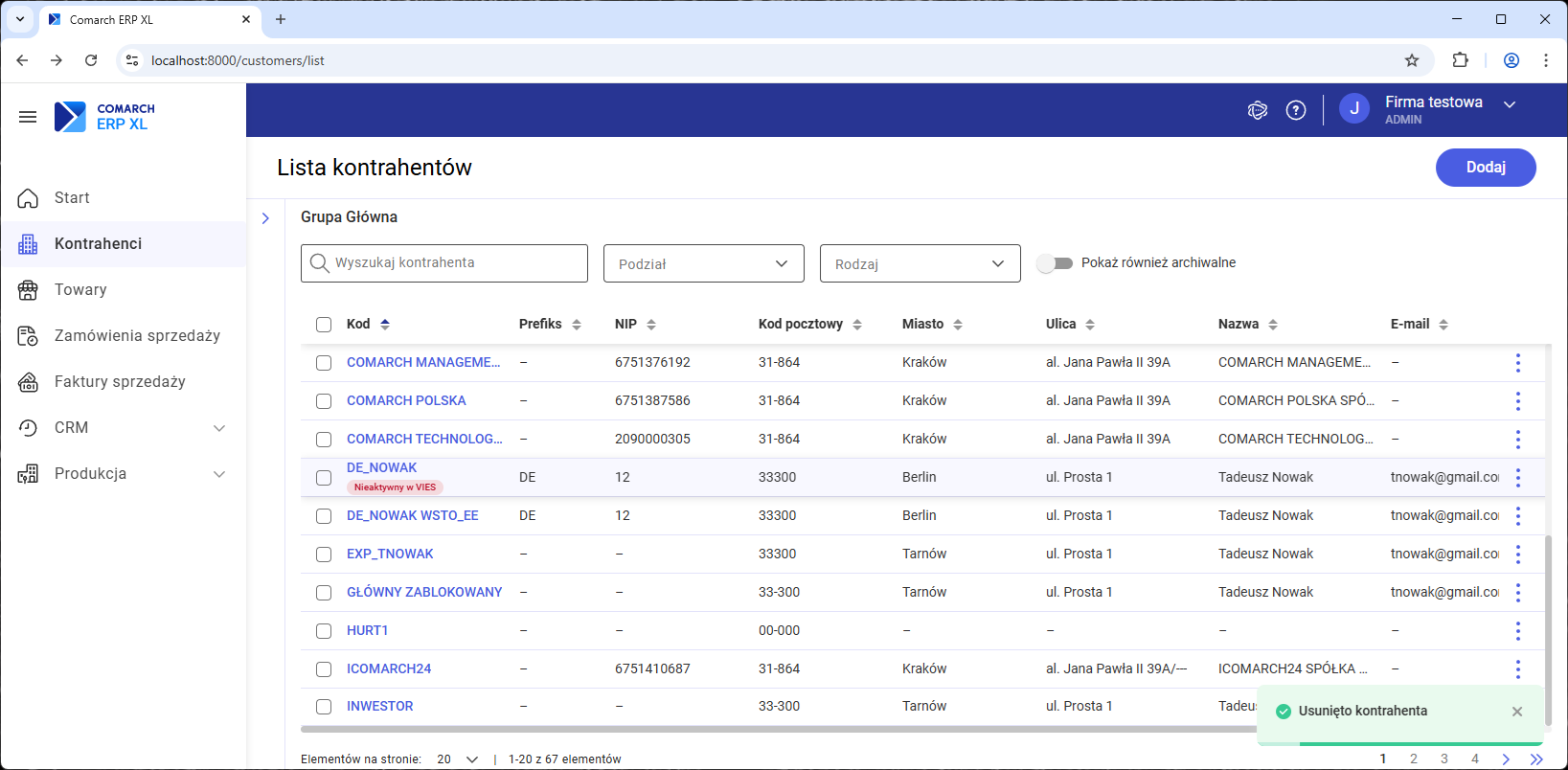Check the select-all checkbox in table header
The height and width of the screenshot is (770, 1568).
tap(324, 325)
